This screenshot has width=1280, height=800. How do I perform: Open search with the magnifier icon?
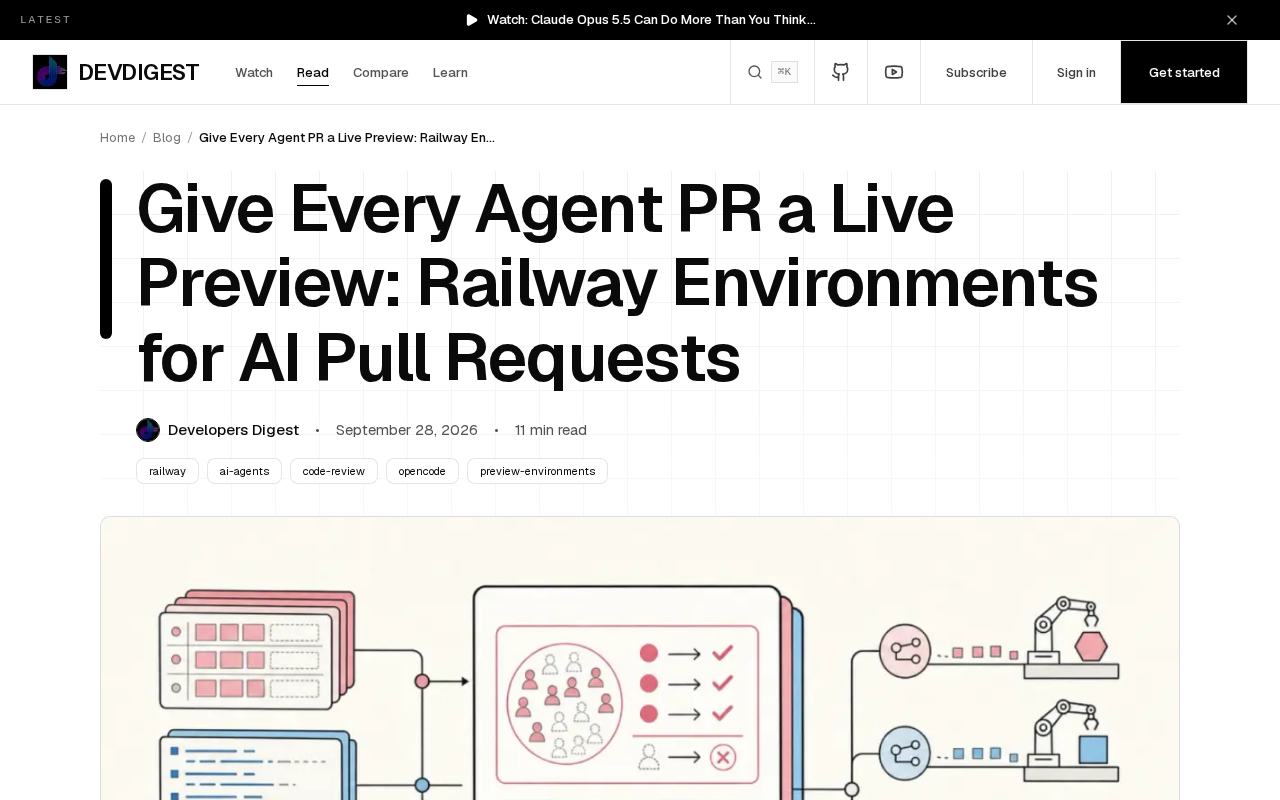[x=755, y=72]
